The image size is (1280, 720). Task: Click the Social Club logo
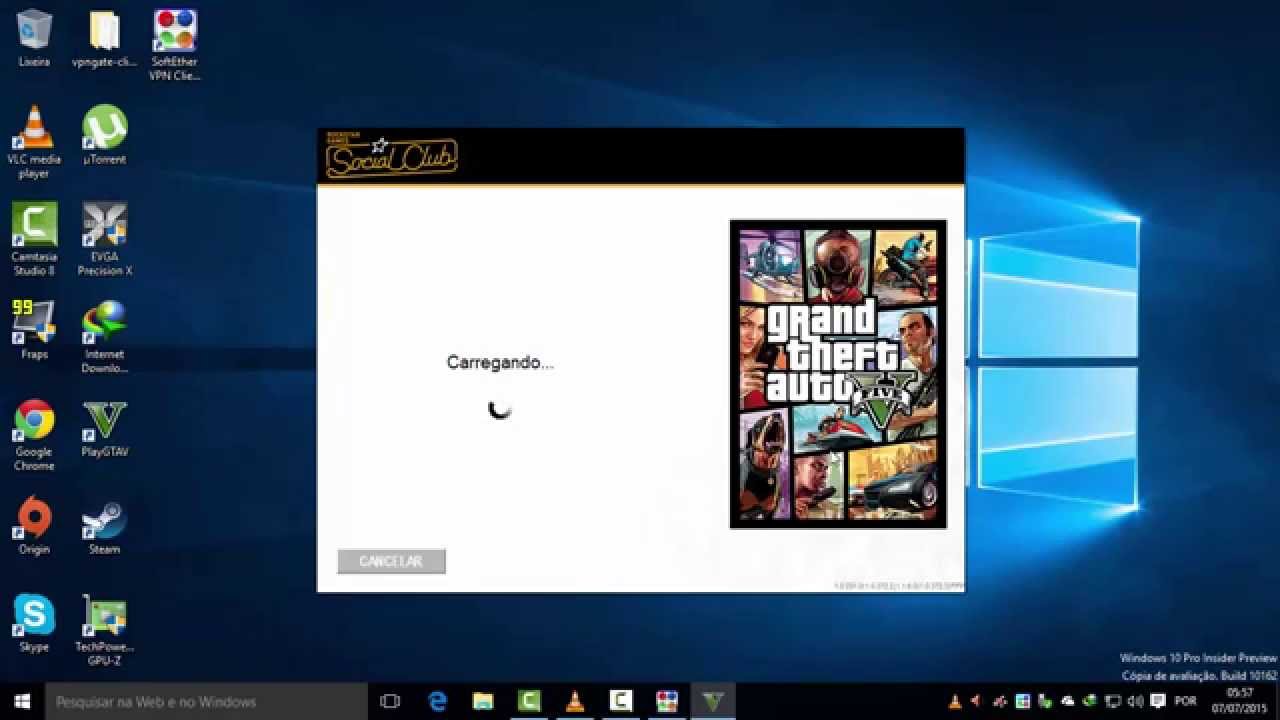pyautogui.click(x=391, y=157)
